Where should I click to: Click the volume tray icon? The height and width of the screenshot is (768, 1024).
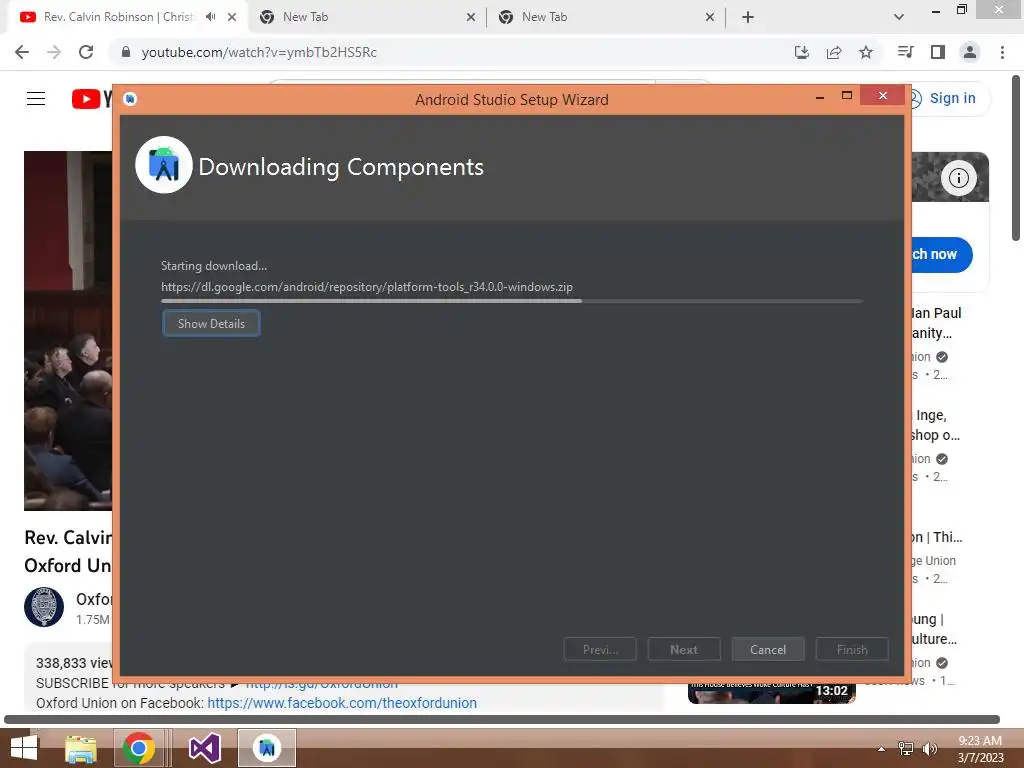click(929, 748)
